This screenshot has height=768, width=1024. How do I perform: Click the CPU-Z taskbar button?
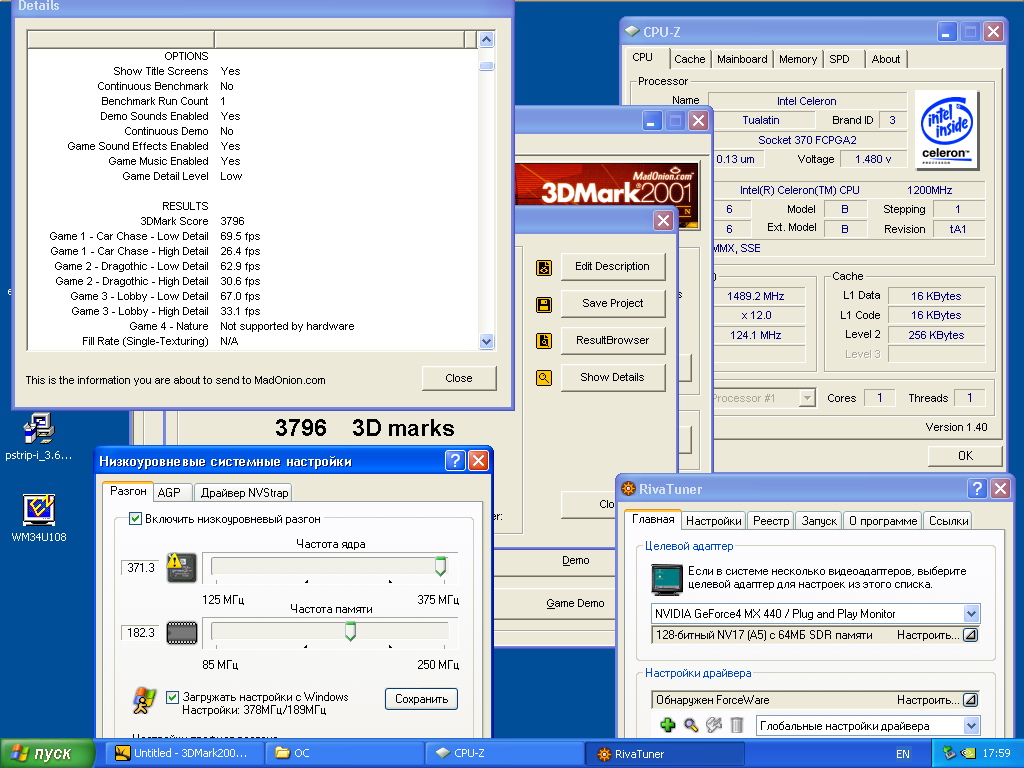(504, 753)
